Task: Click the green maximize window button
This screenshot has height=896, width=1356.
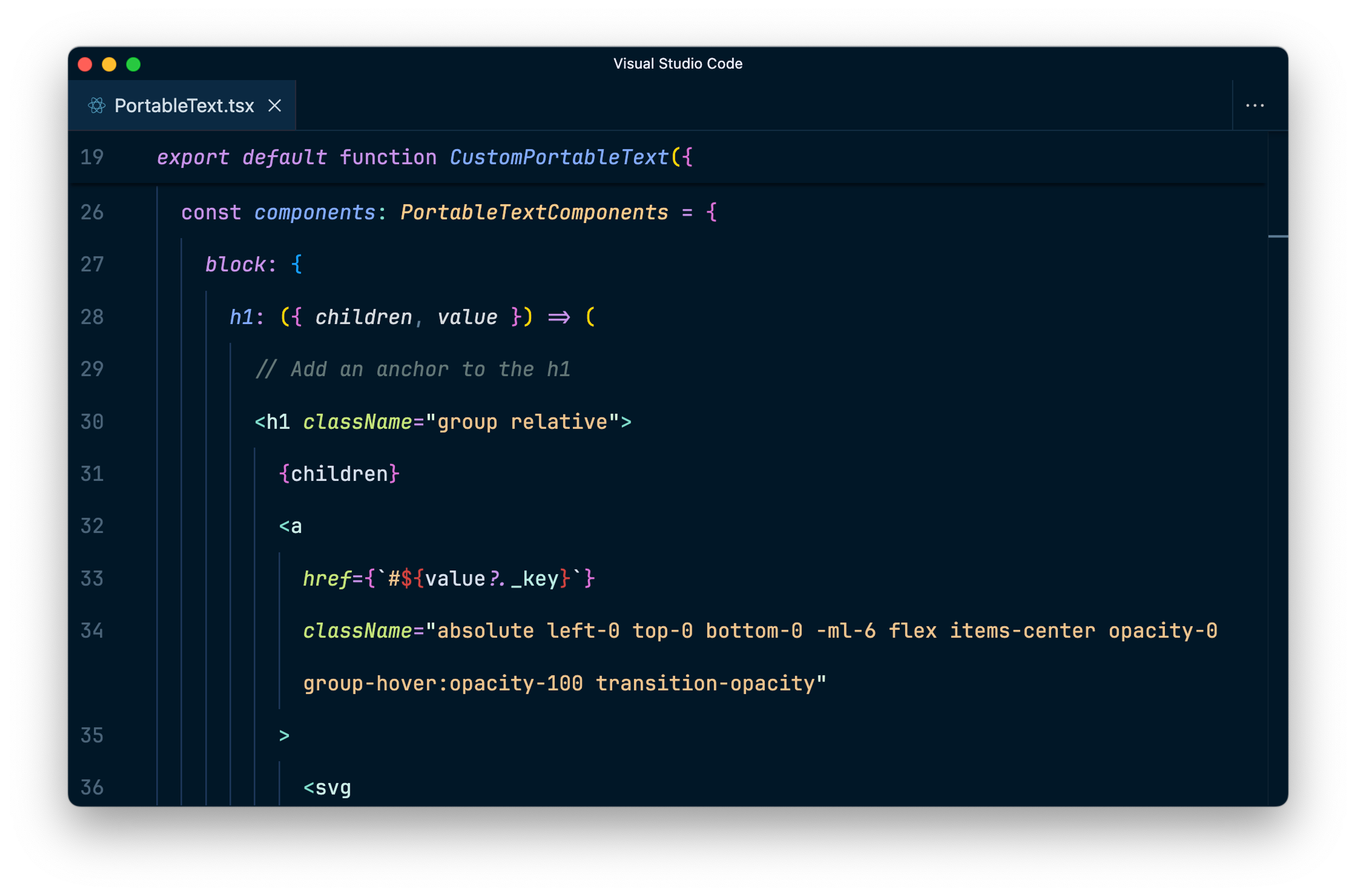Action: 133,65
